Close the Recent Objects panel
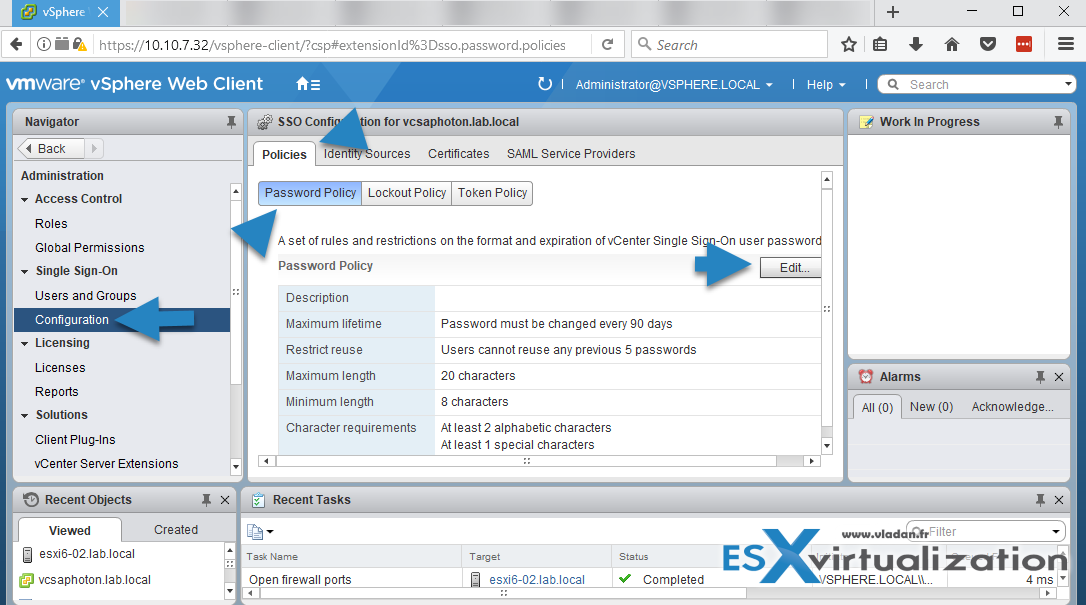The height and width of the screenshot is (605, 1086). 225,500
